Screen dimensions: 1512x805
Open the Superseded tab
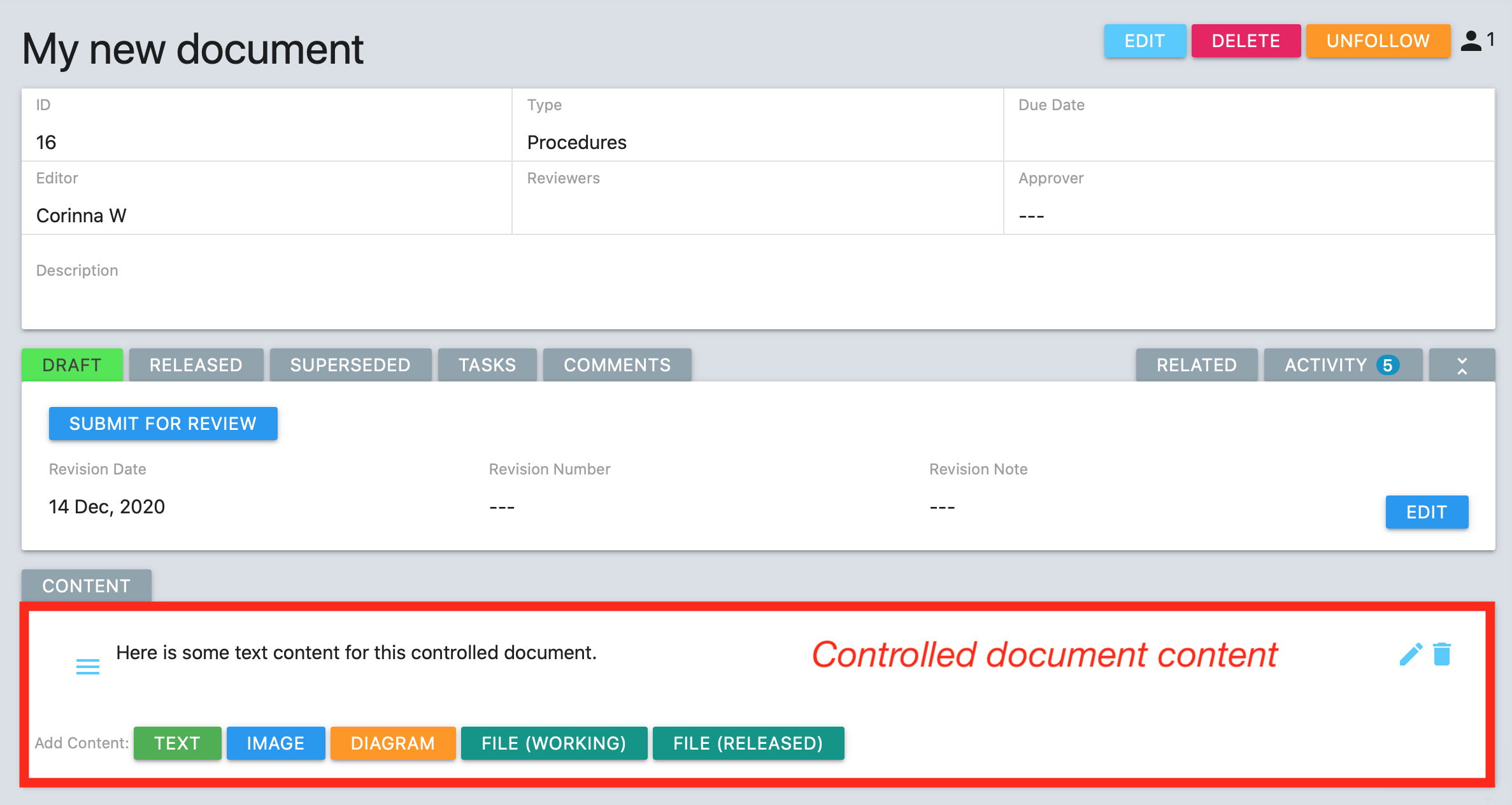click(x=350, y=365)
